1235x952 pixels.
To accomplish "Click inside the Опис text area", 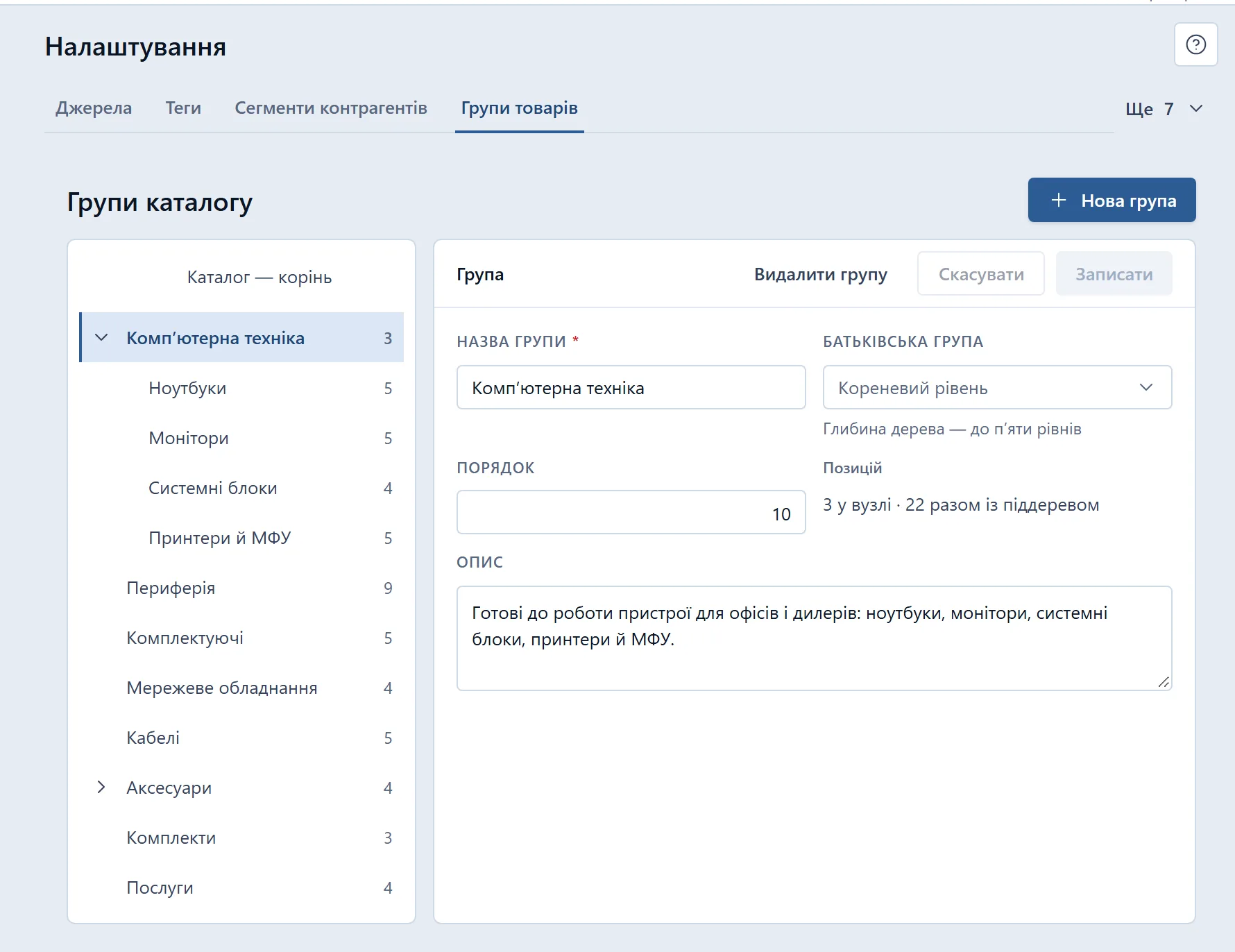I will [814, 638].
